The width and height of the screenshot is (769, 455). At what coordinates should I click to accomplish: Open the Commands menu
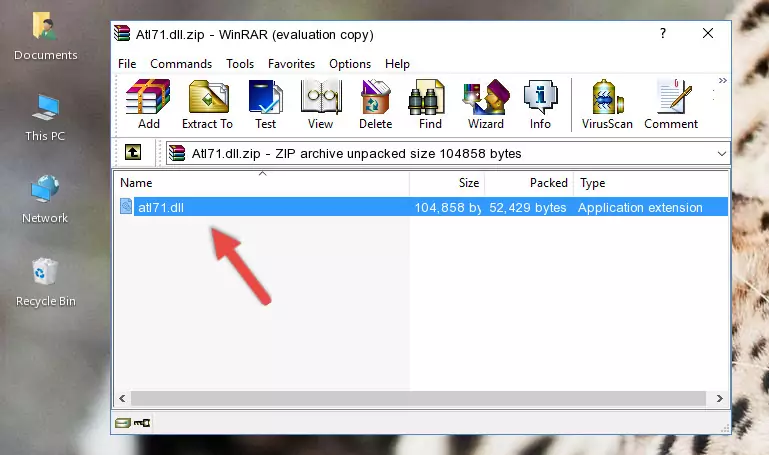pyautogui.click(x=181, y=64)
